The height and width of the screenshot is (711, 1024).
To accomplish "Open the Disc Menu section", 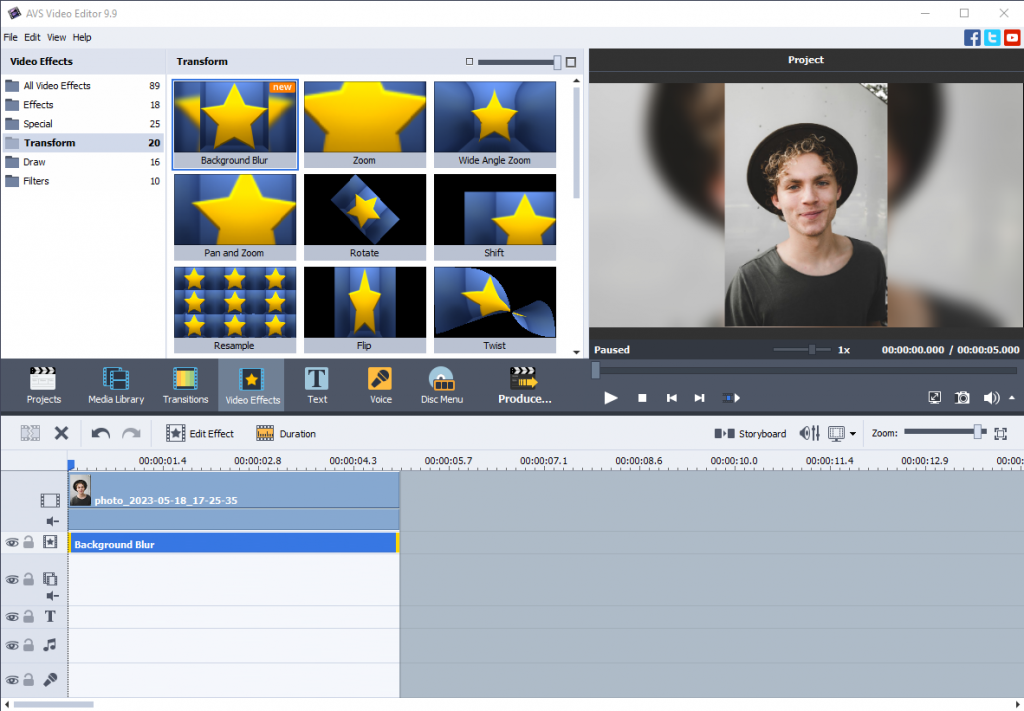I will tap(441, 385).
